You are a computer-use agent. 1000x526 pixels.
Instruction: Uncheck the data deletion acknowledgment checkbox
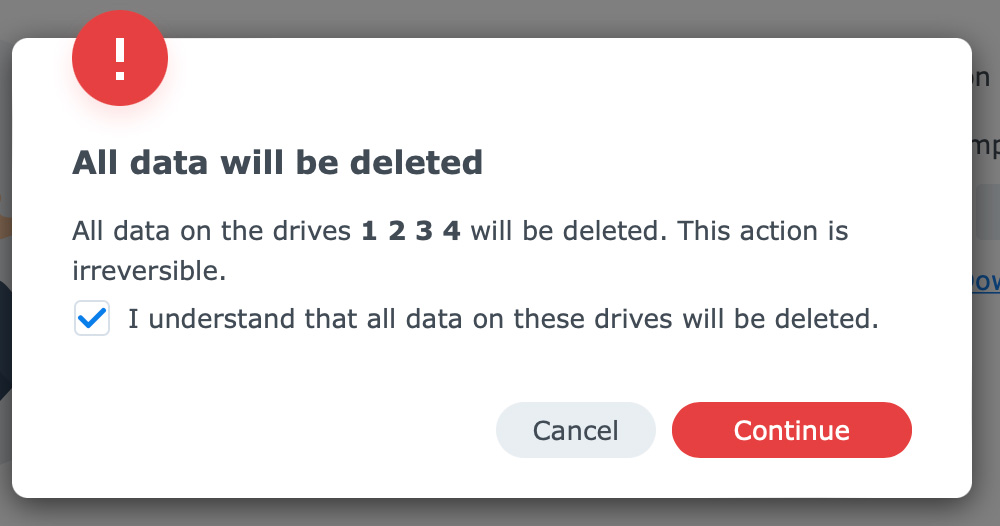click(92, 320)
